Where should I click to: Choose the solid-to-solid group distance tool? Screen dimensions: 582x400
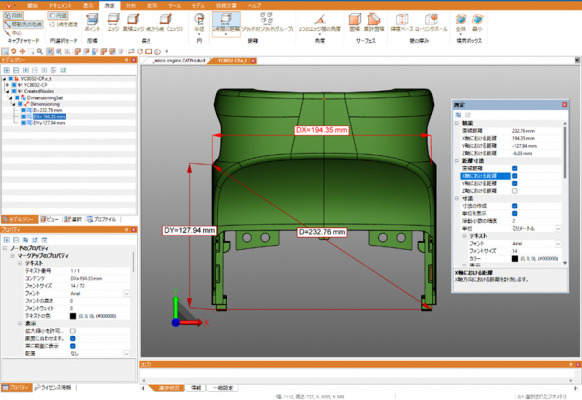(267, 23)
